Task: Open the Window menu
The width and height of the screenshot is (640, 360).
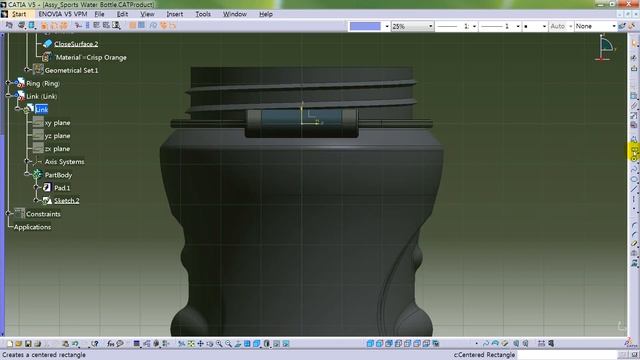Action: pos(235,14)
